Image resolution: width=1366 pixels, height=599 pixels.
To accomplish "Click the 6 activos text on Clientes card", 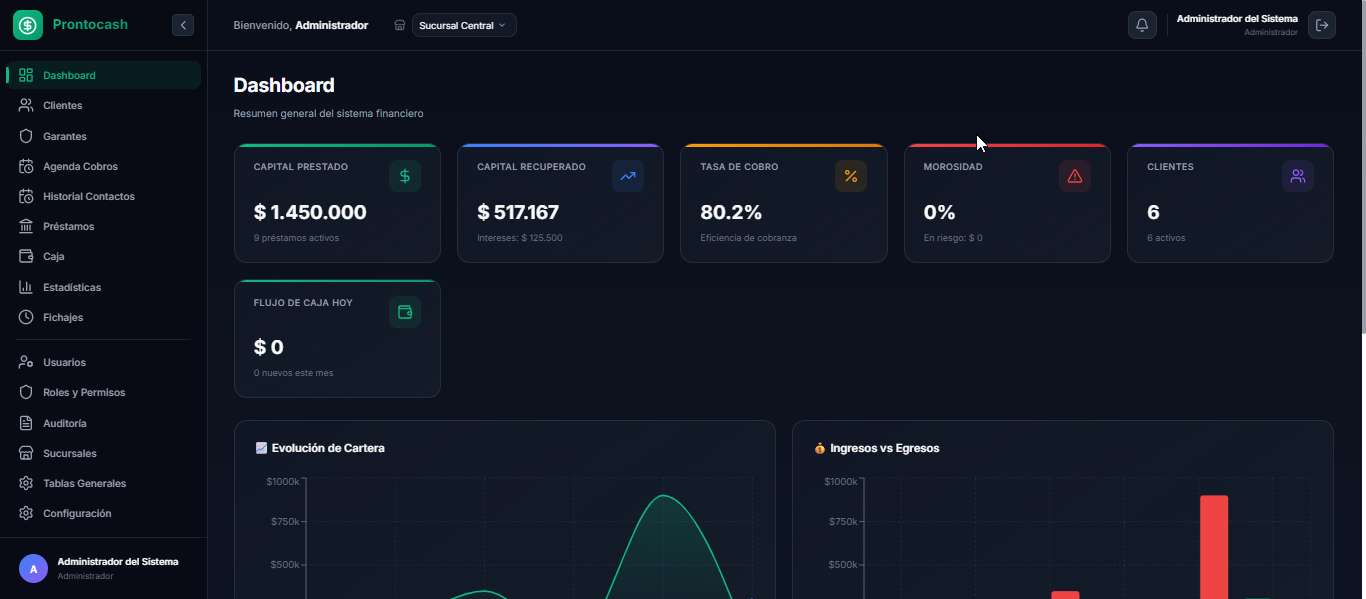I will pos(1166,238).
